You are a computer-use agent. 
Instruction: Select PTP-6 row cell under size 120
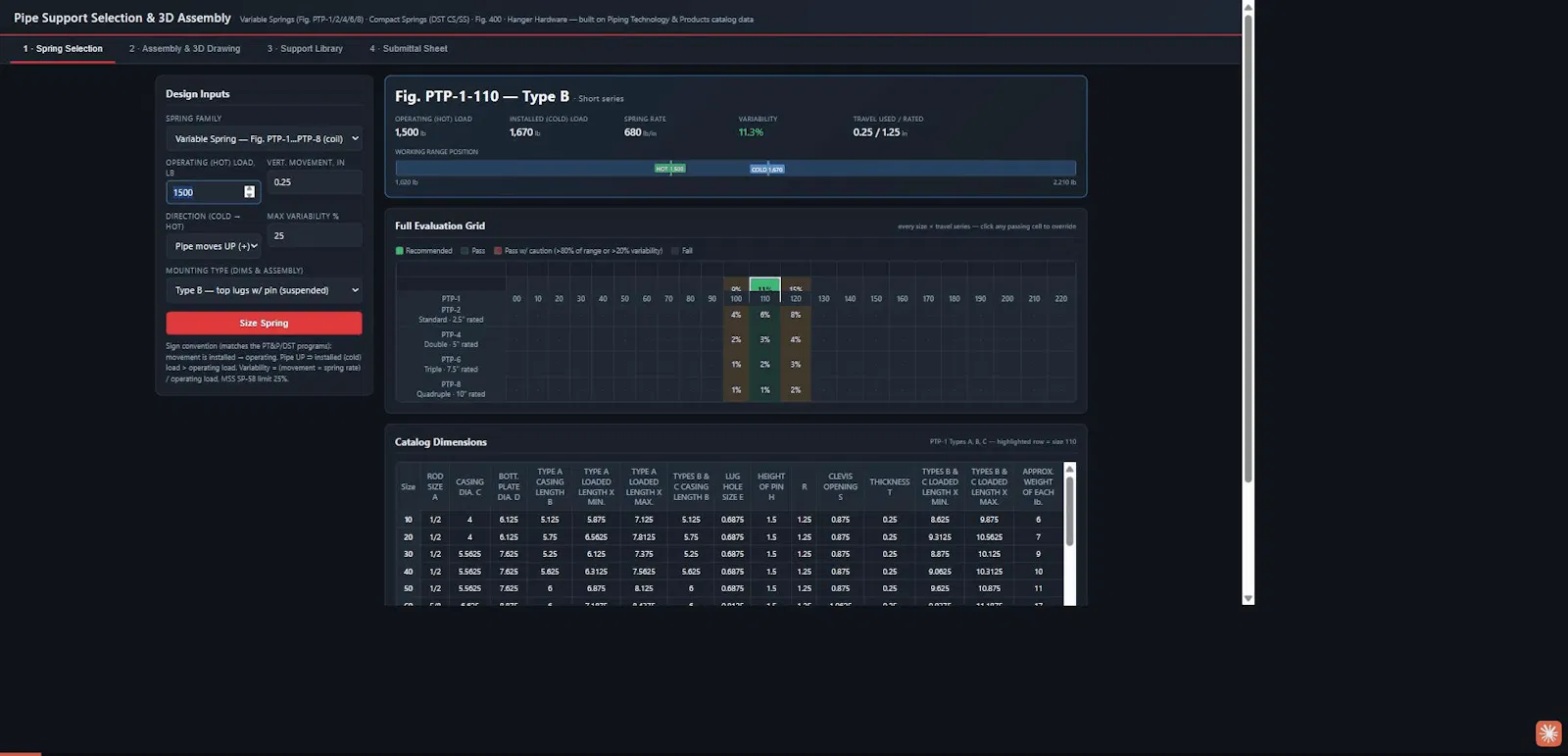[796, 365]
